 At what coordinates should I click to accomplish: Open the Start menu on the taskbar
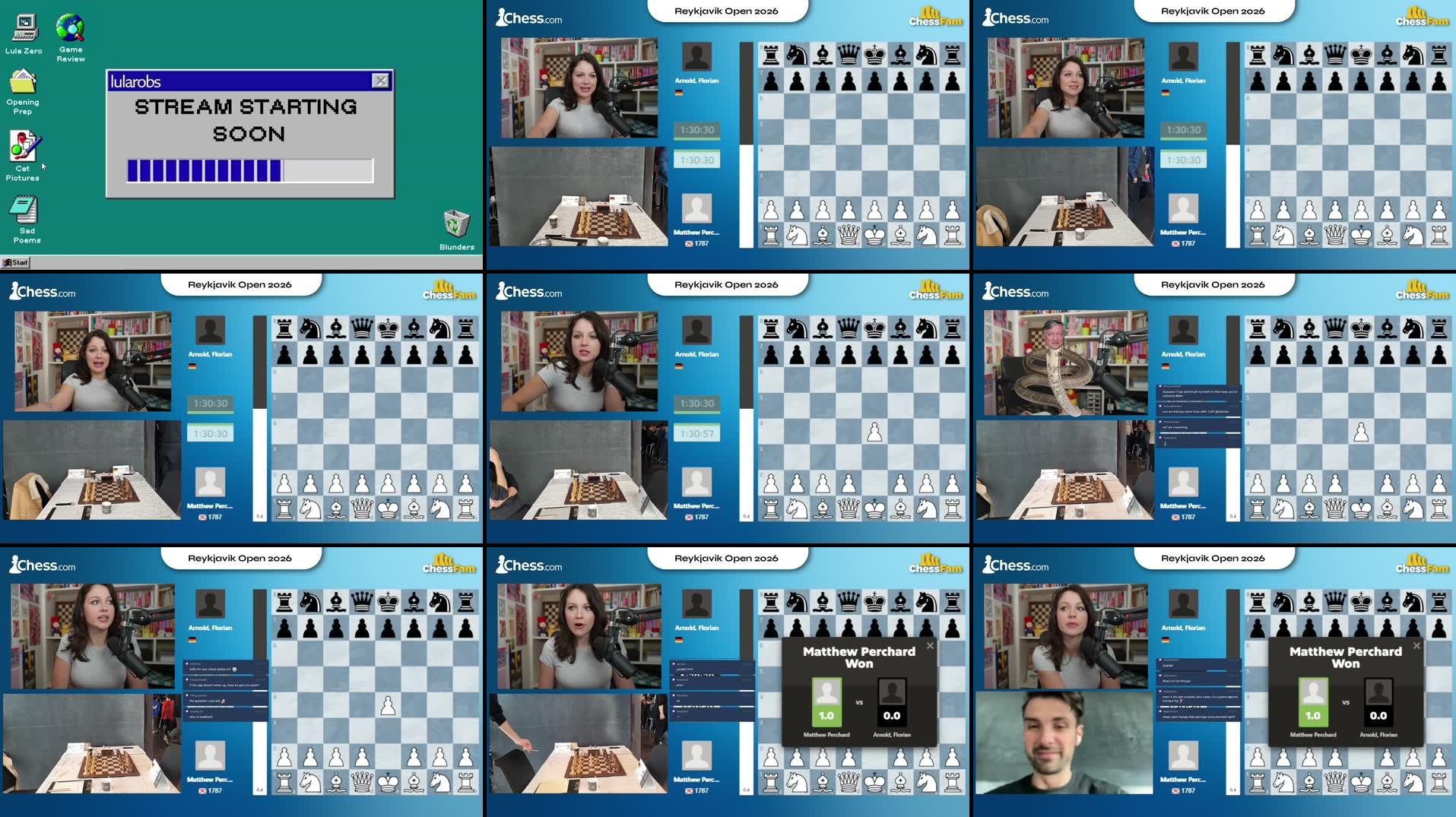tap(17, 262)
